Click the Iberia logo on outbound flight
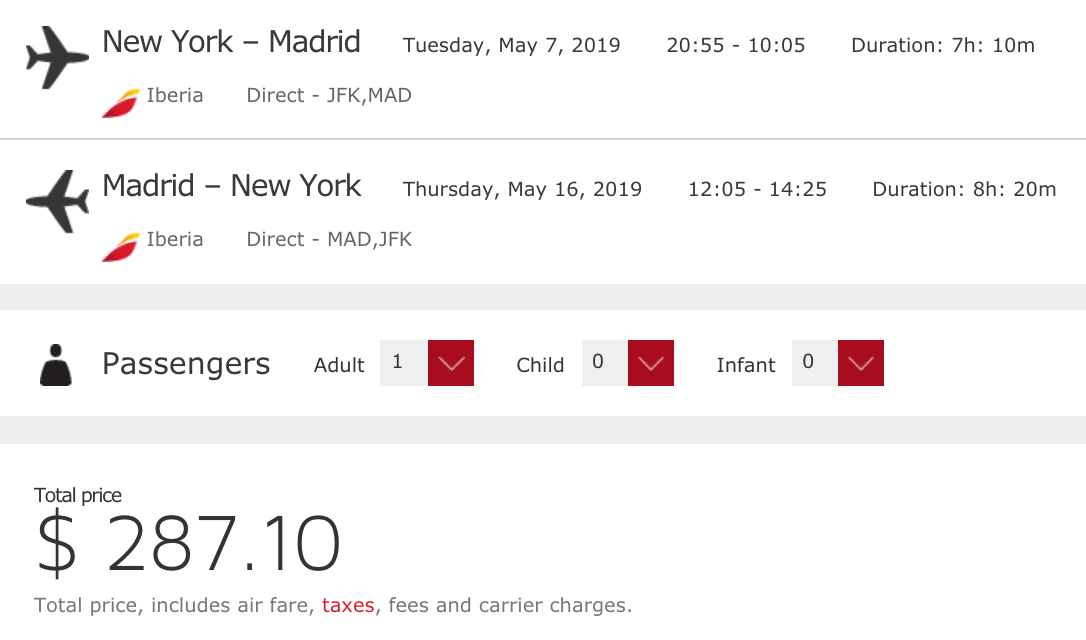 (x=120, y=102)
